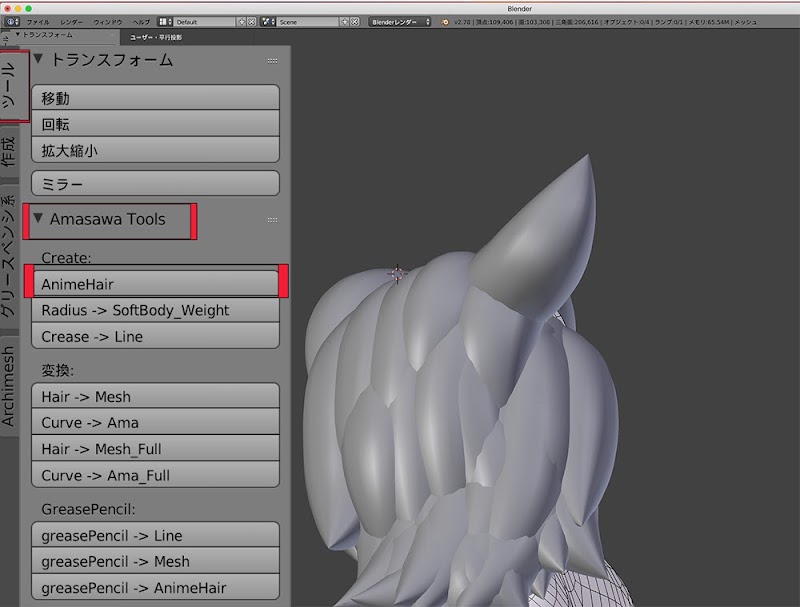Click the Curve -> Ama_Full button
This screenshot has height=607, width=800.
[156, 475]
